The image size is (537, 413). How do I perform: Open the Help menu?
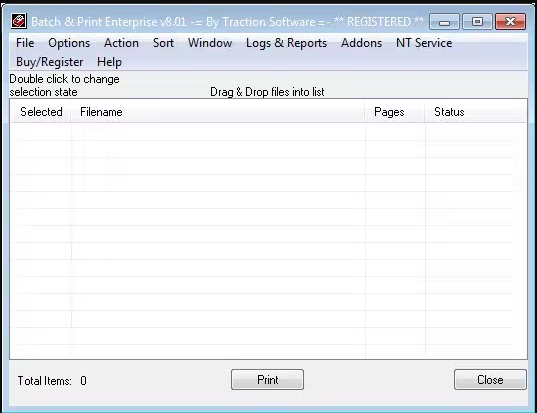[109, 62]
